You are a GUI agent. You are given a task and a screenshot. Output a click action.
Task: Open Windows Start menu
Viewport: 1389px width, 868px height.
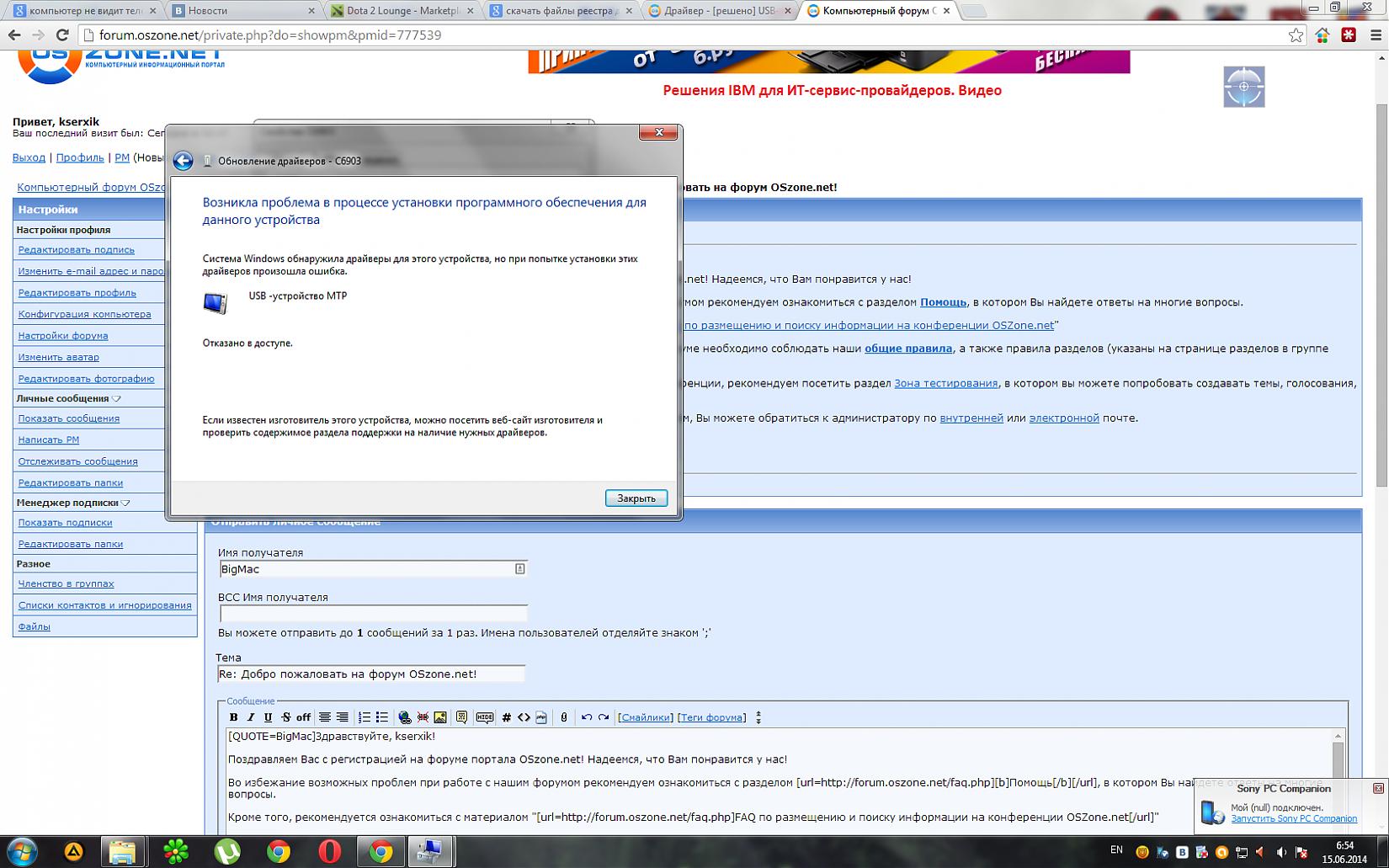coord(22,852)
